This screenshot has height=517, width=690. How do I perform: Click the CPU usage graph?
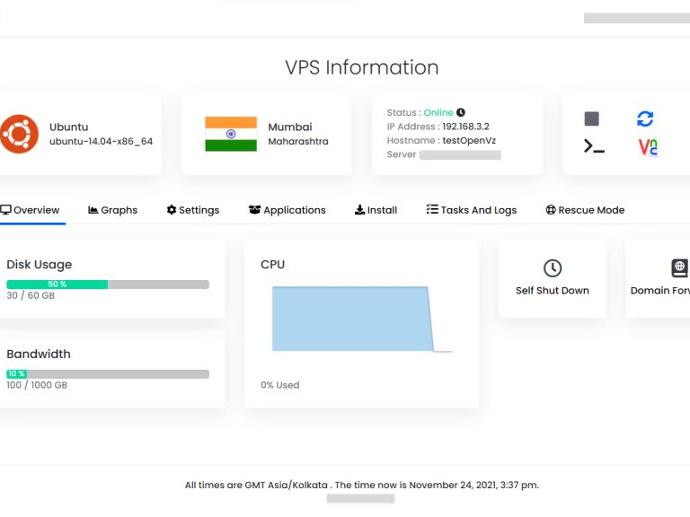[x=362, y=319]
